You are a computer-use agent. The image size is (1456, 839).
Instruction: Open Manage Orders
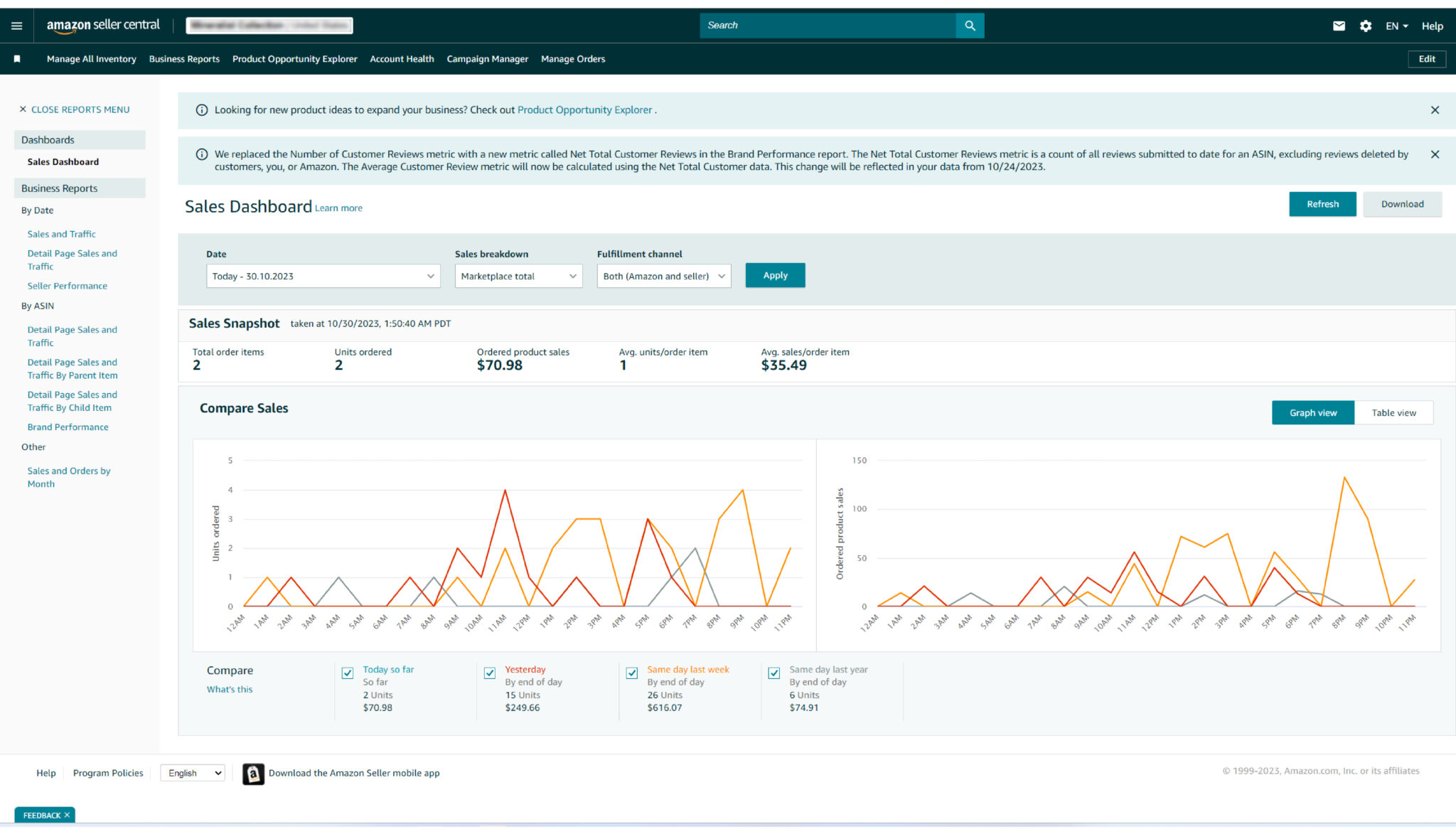tap(573, 59)
